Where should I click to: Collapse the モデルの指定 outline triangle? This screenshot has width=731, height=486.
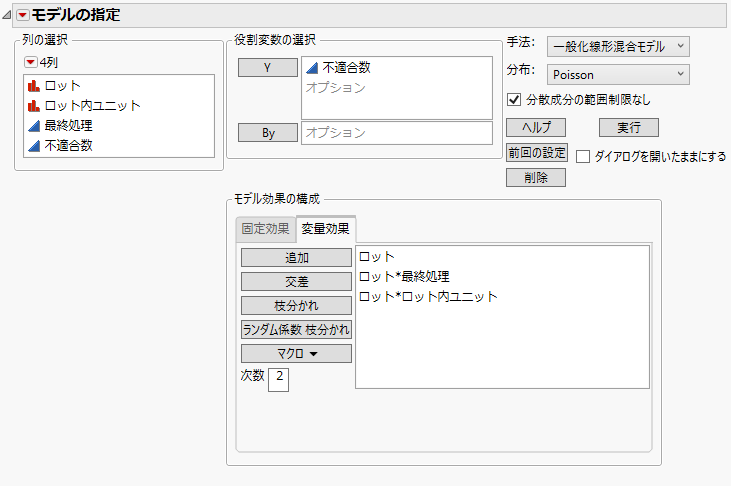(9, 16)
